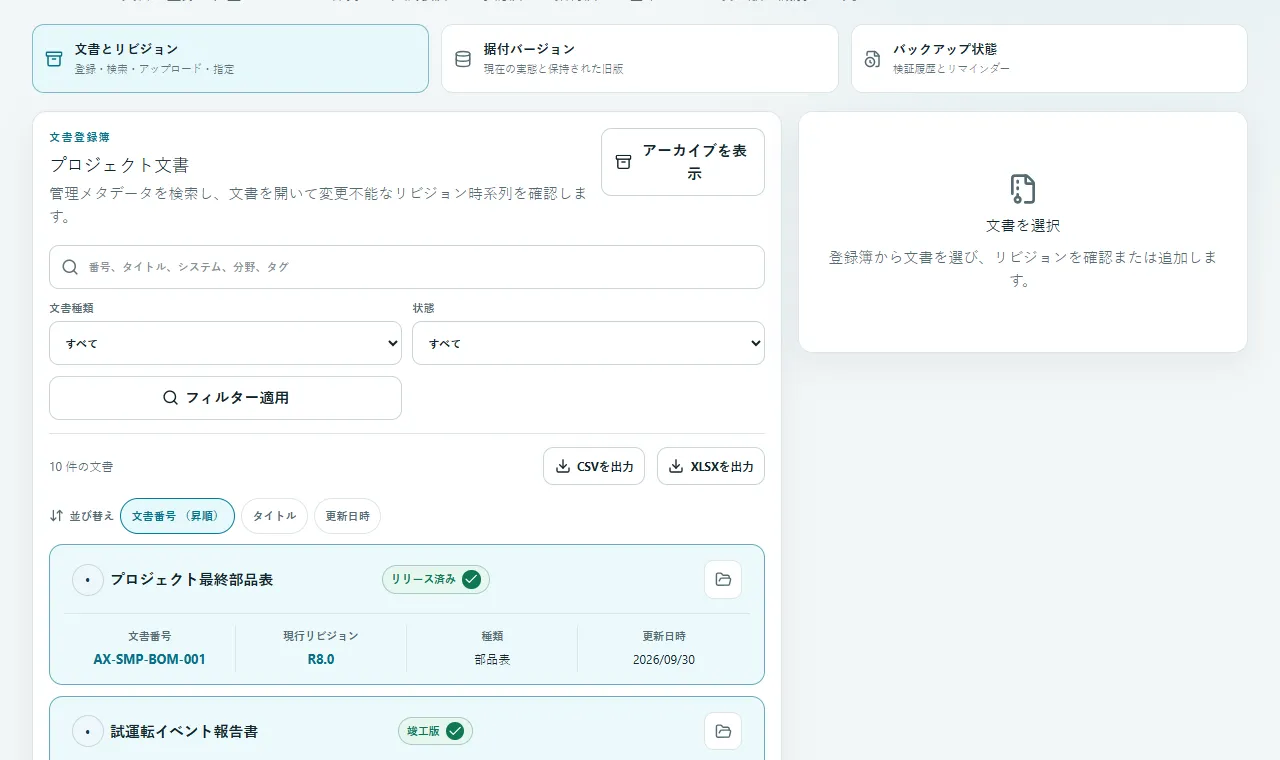Click the リリース済み status badge
The width and height of the screenshot is (1280, 760).
(436, 579)
